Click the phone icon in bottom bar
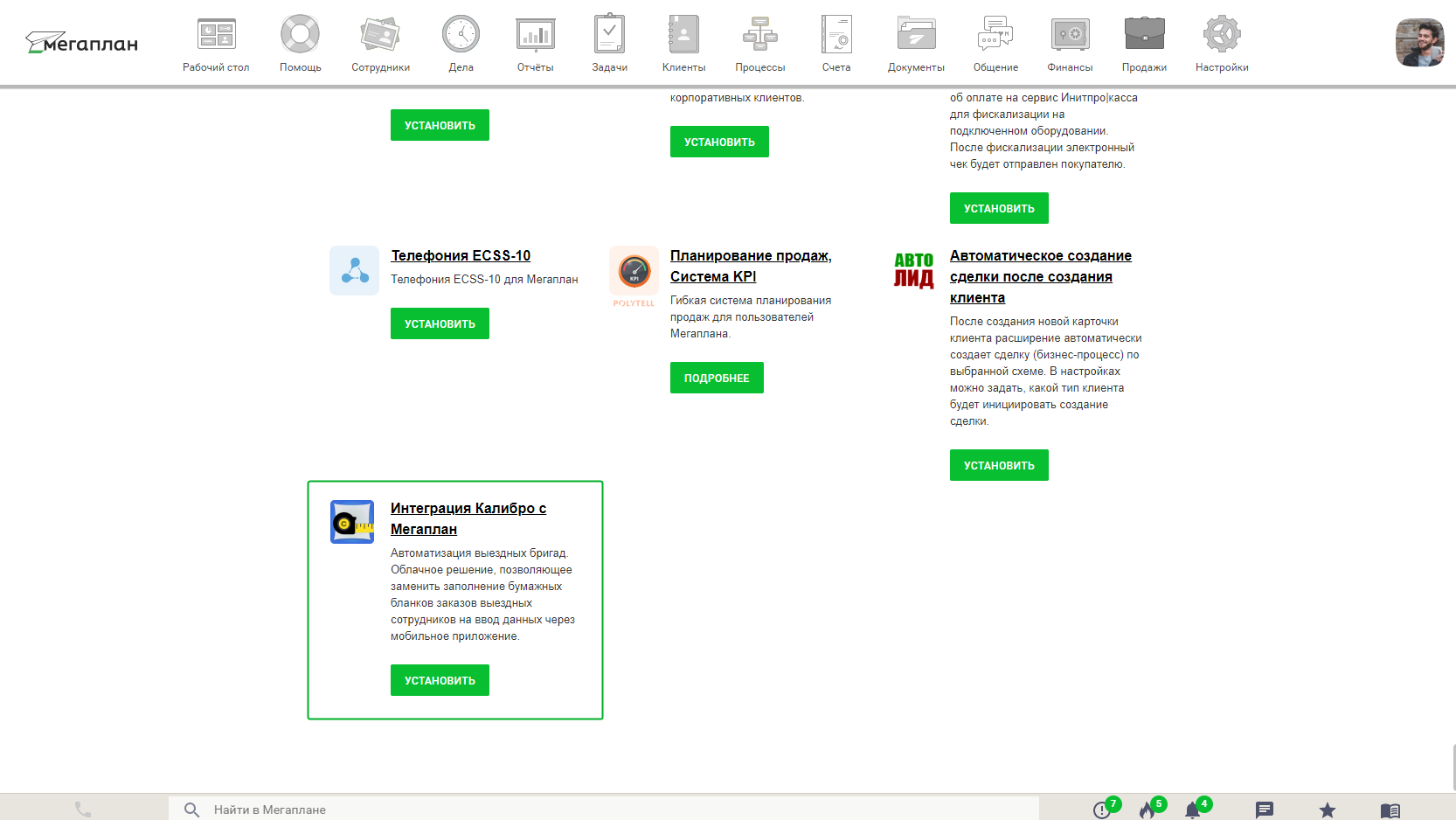 click(83, 810)
